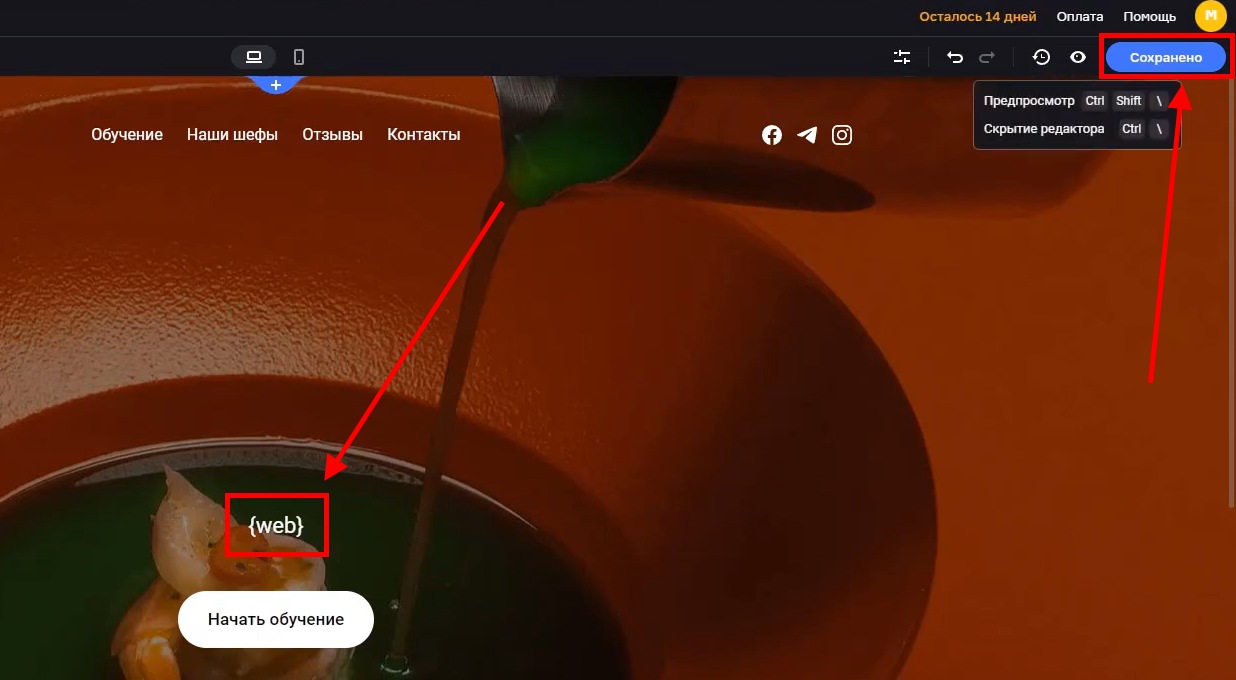Click the undo arrow
This screenshot has height=680, width=1236.
tap(955, 57)
